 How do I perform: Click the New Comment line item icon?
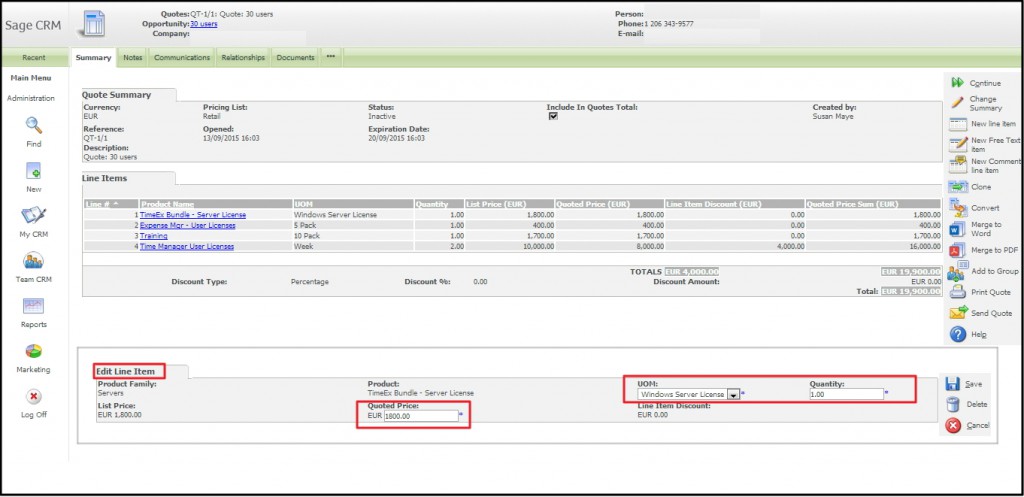coord(958,165)
